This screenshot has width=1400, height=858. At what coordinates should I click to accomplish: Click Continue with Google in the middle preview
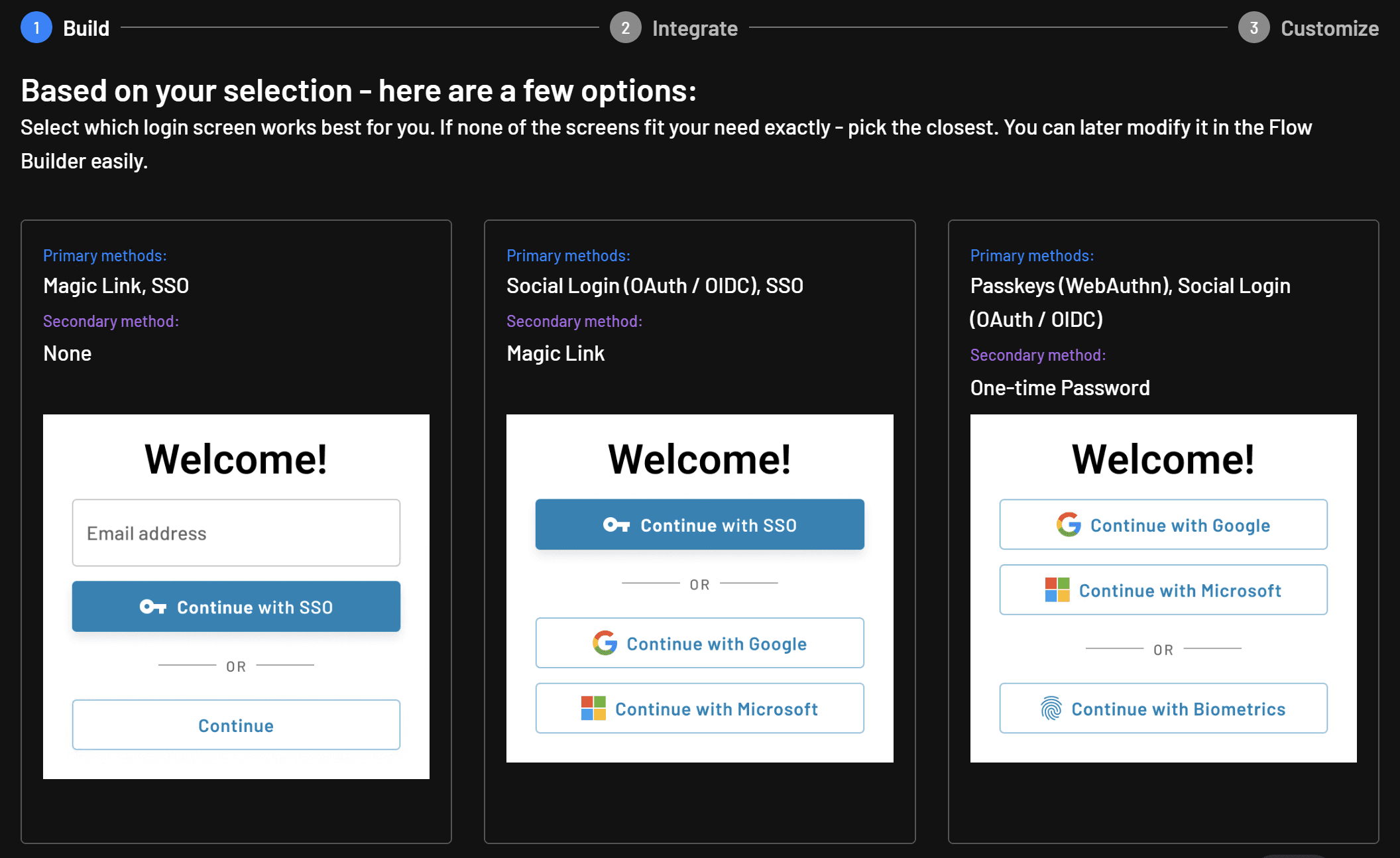(699, 643)
